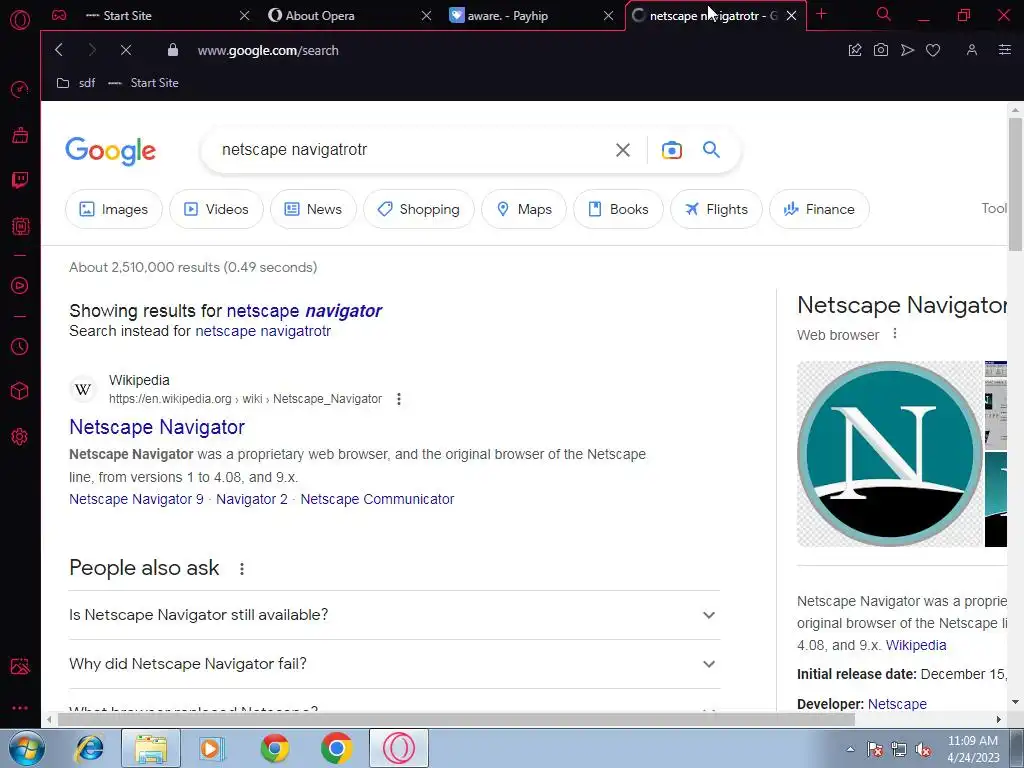1024x768 pixels.
Task: Filter results by Shopping
Action: [x=419, y=209]
